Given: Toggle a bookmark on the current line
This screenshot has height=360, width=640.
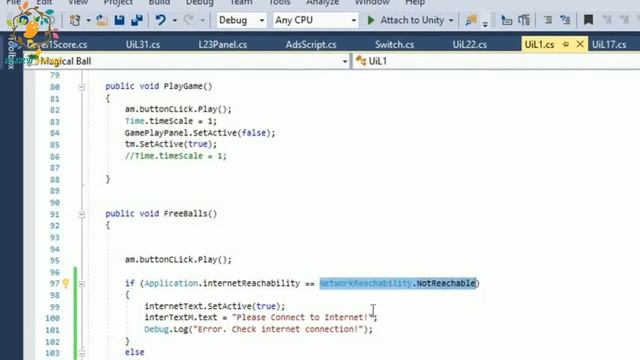Looking at the screenshot, I should click(x=588, y=20).
